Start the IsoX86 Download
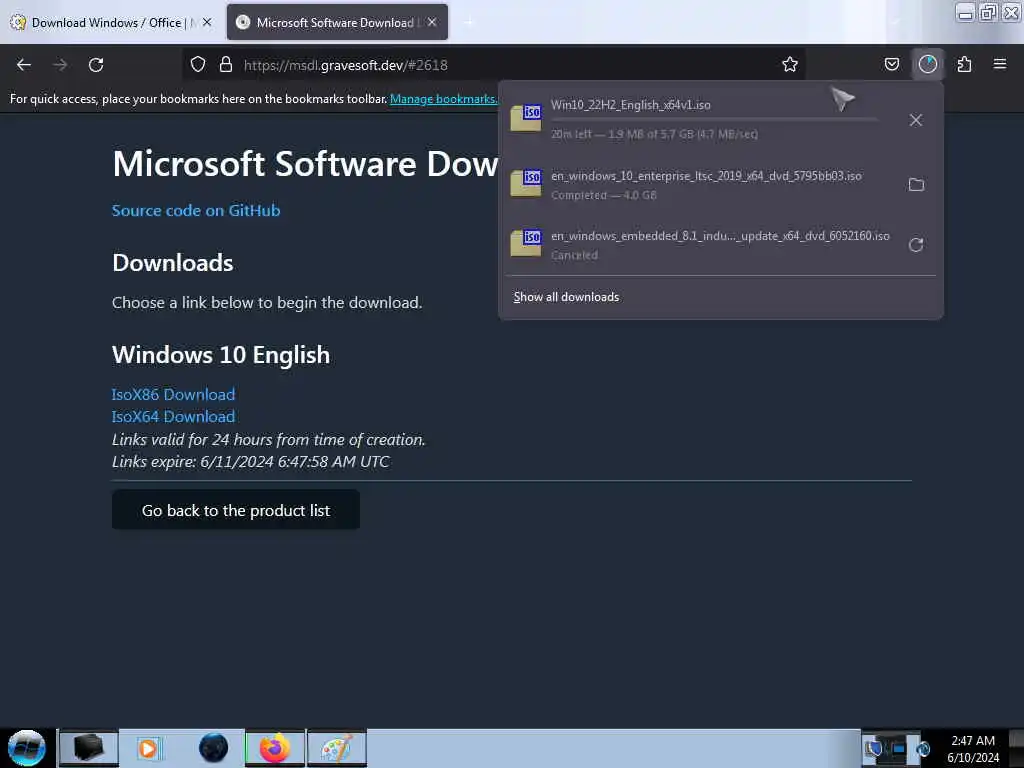 pyautogui.click(x=173, y=394)
